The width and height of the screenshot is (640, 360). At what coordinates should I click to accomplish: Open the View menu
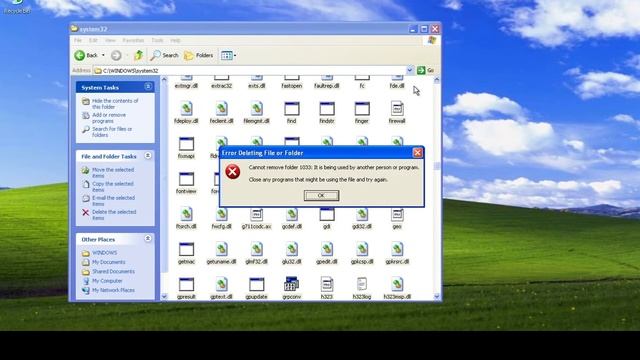coord(110,40)
